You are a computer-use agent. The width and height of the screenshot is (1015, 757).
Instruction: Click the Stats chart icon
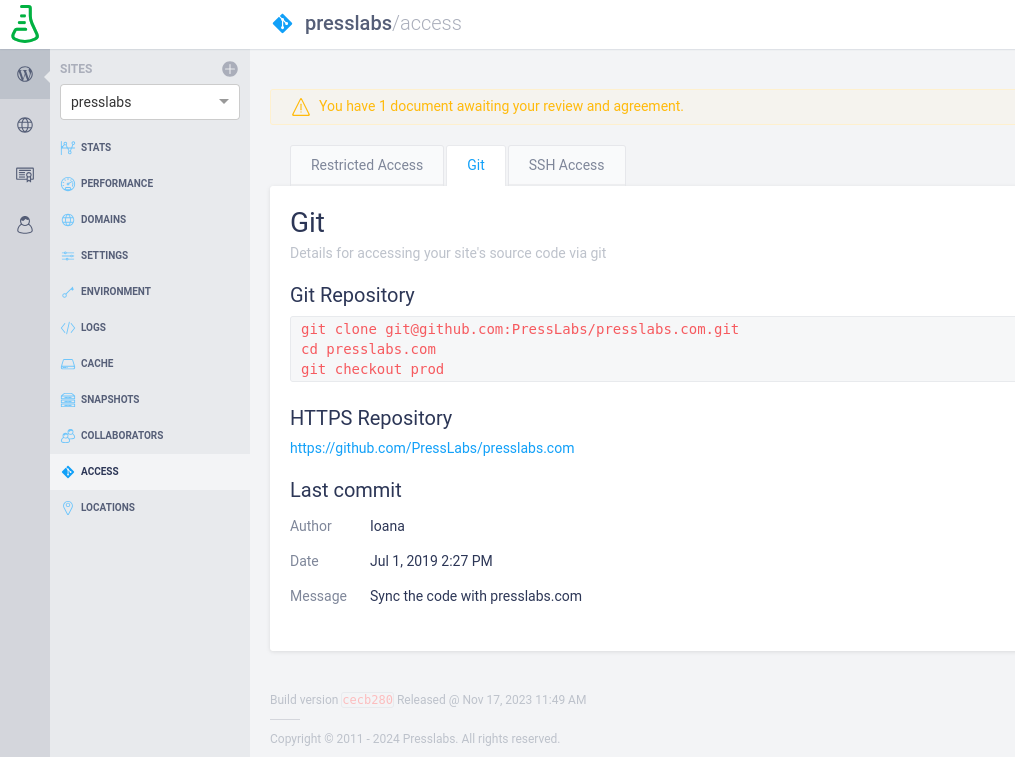[x=67, y=148]
